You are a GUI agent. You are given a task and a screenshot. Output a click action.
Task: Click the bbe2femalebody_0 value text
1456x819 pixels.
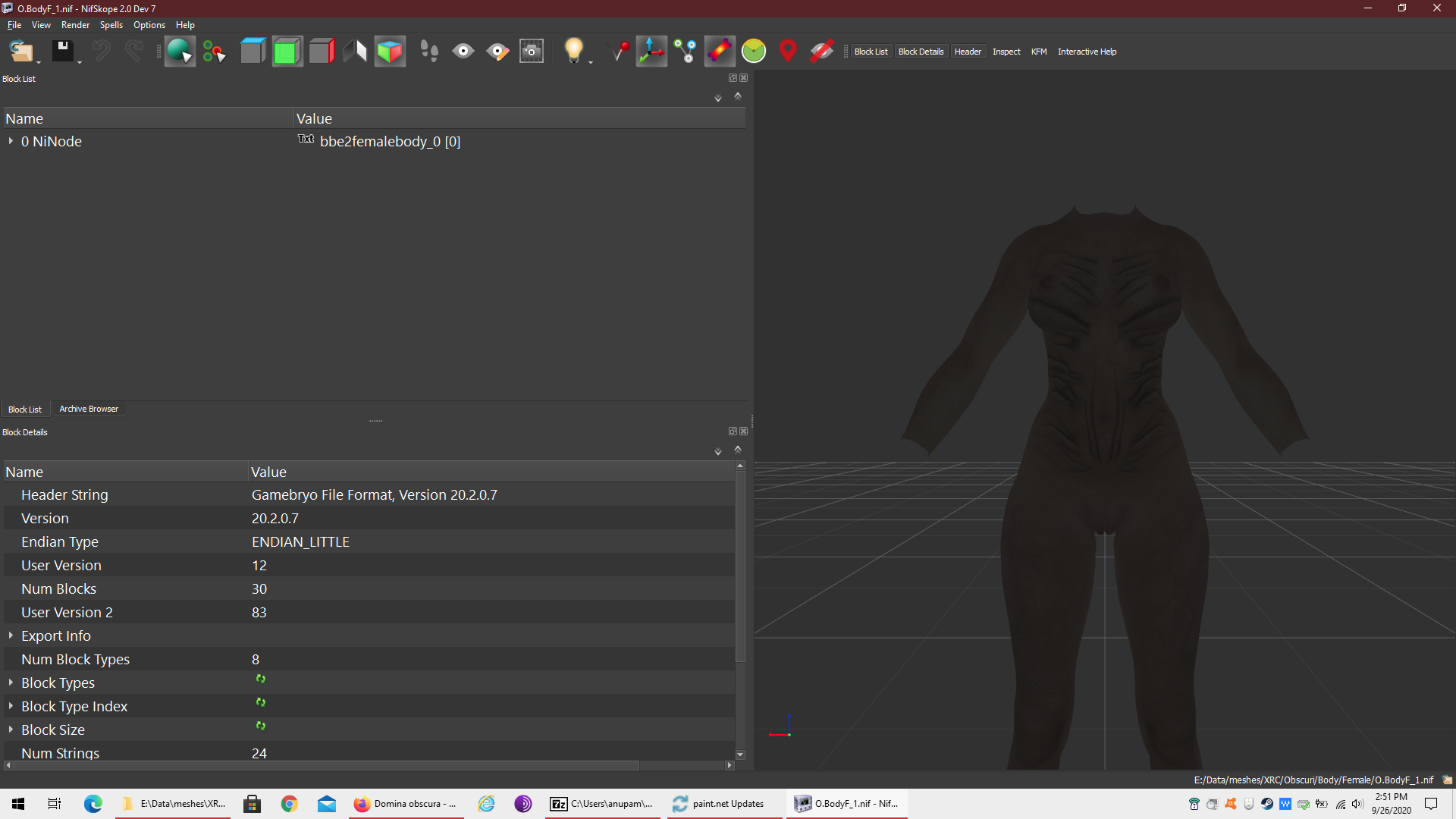[390, 141]
